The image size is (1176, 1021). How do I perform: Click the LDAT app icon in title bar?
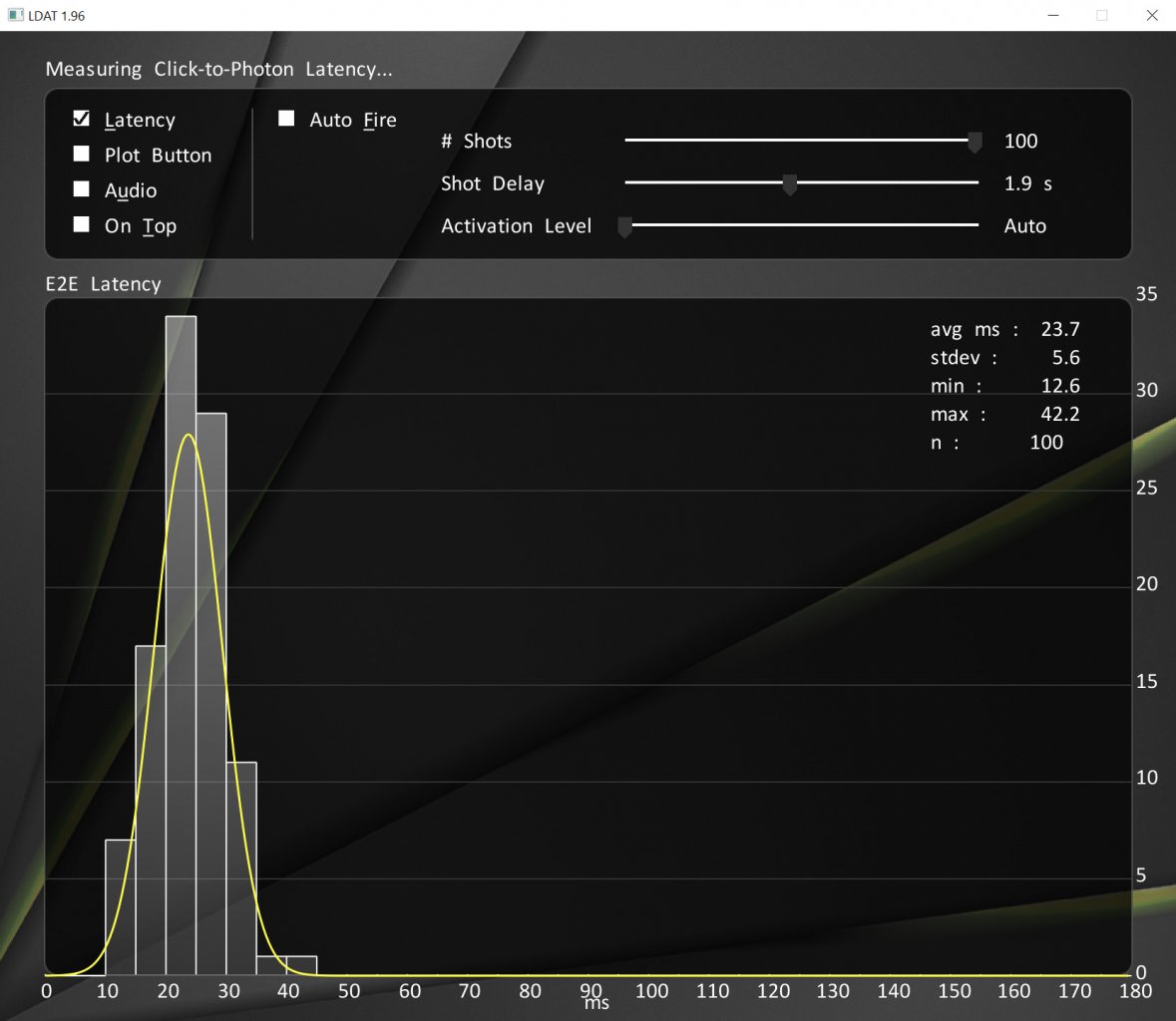(x=15, y=15)
